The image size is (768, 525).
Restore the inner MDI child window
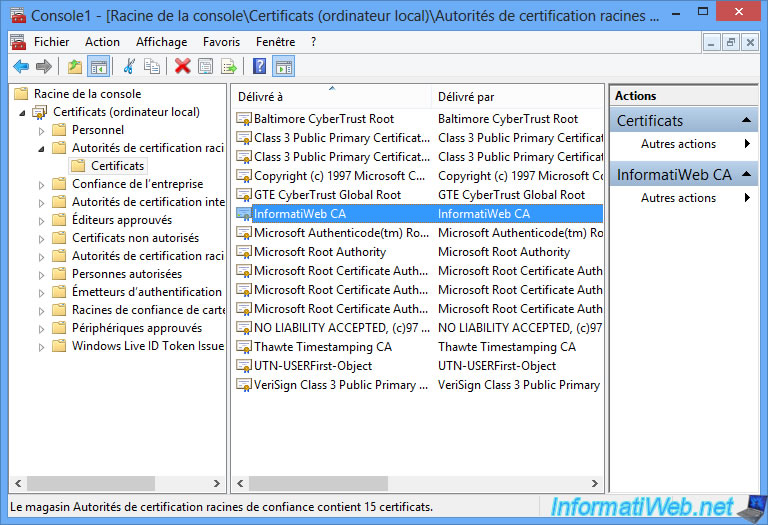(730, 43)
